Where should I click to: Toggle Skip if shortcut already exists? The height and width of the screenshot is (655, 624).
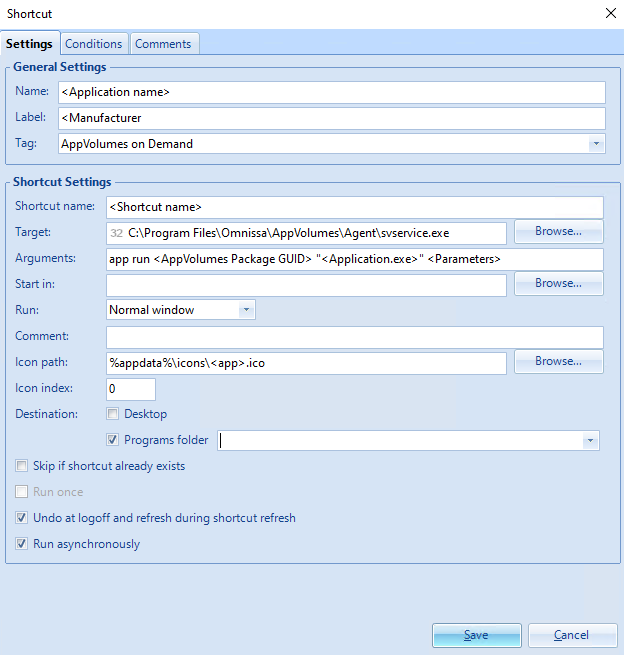pos(22,466)
